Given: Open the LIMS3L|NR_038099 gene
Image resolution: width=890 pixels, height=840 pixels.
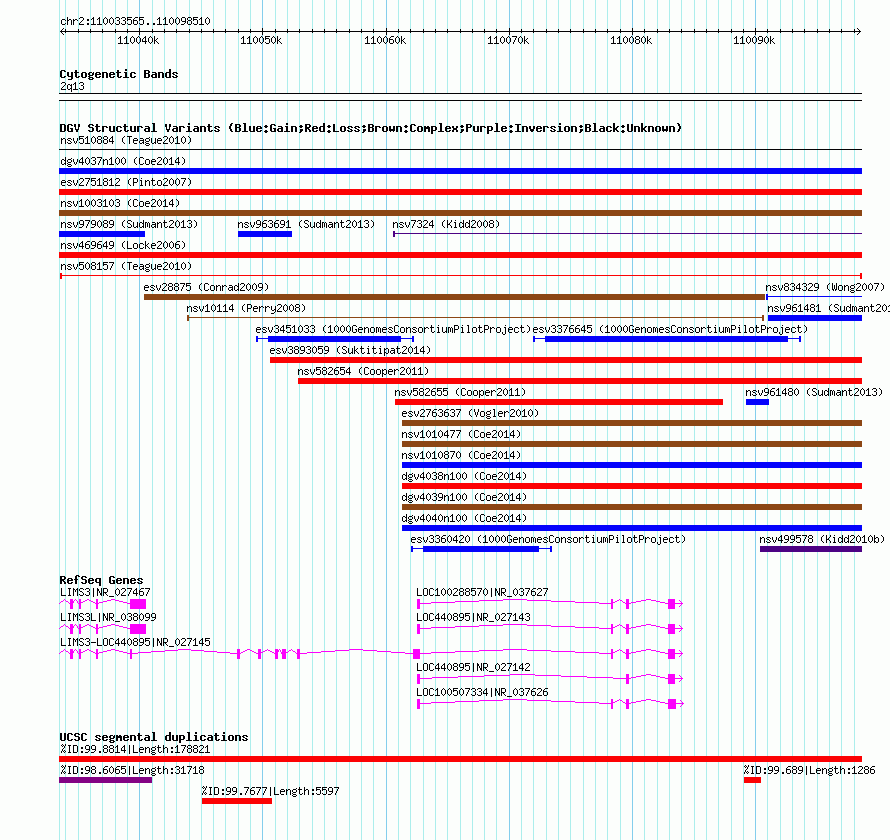Looking at the screenshot, I should point(103,629).
